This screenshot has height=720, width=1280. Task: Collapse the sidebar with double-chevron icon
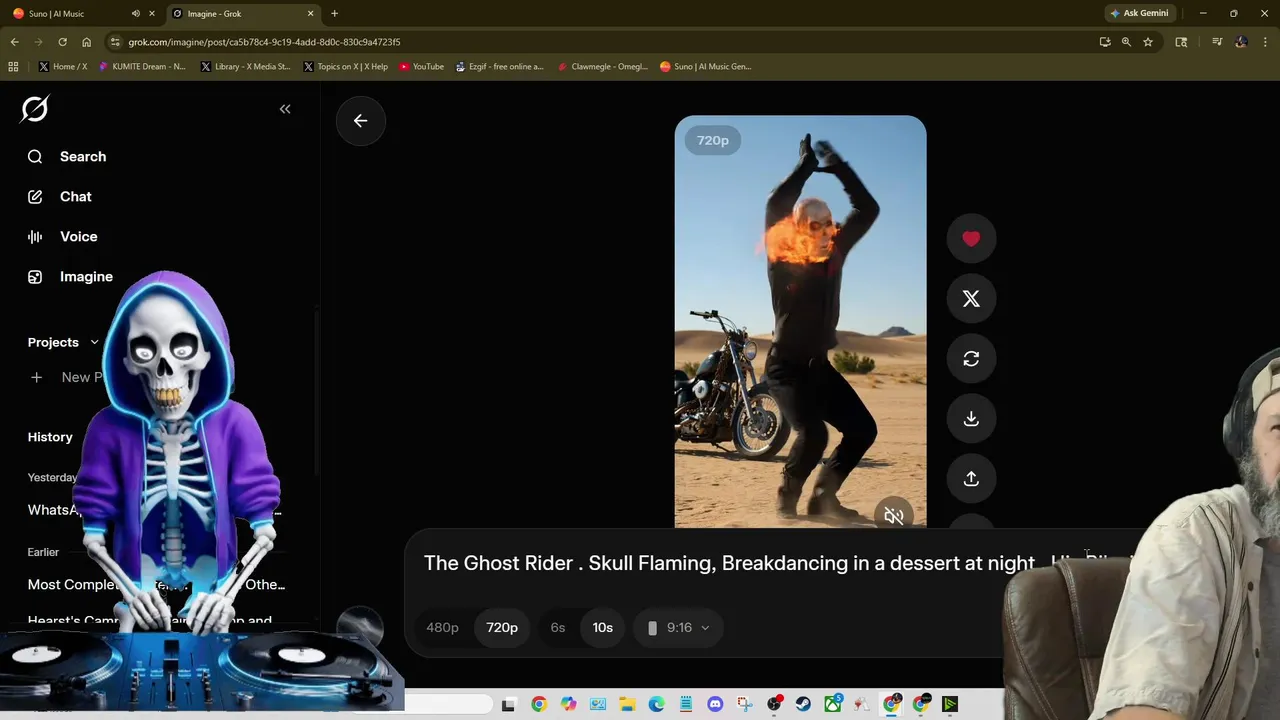coord(285,109)
